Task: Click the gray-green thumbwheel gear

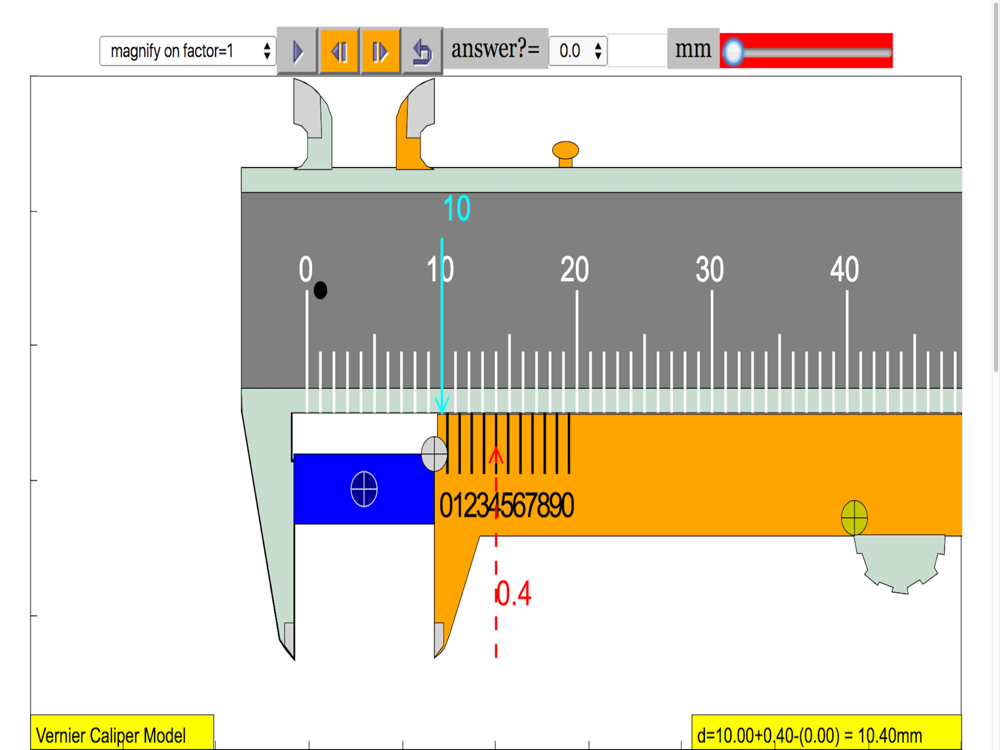Action: pyautogui.click(x=900, y=564)
